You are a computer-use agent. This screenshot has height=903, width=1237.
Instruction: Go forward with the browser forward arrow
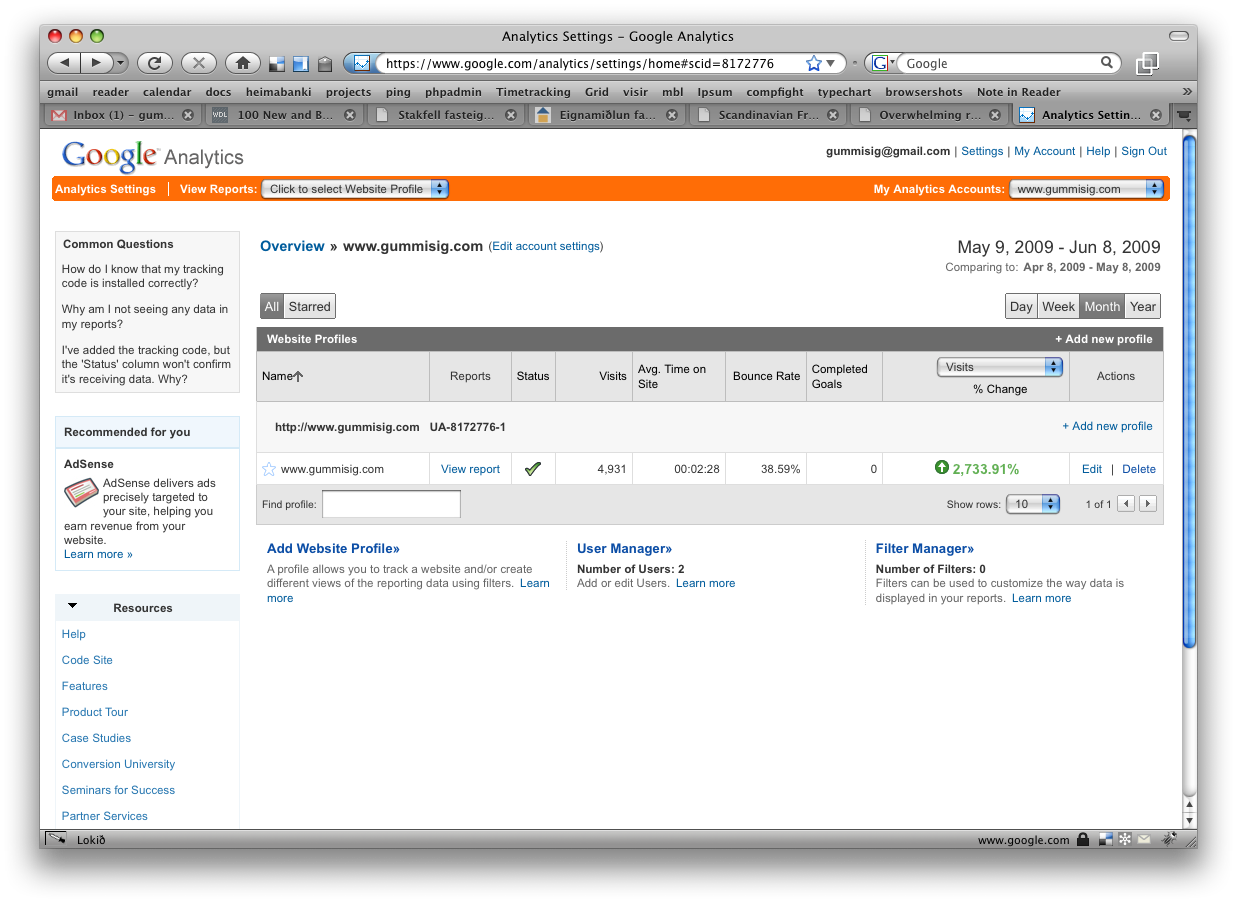[x=96, y=63]
